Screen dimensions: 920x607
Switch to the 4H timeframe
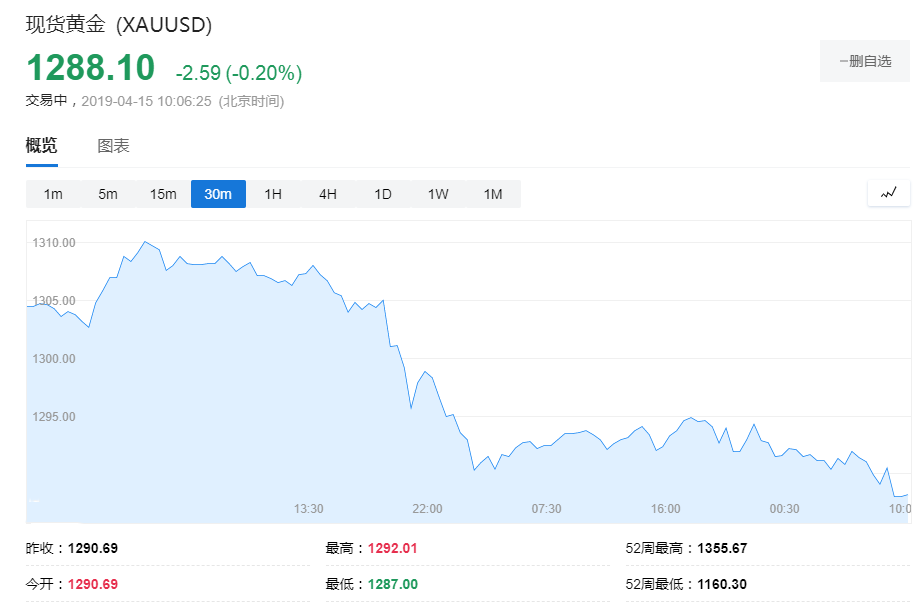(x=328, y=194)
